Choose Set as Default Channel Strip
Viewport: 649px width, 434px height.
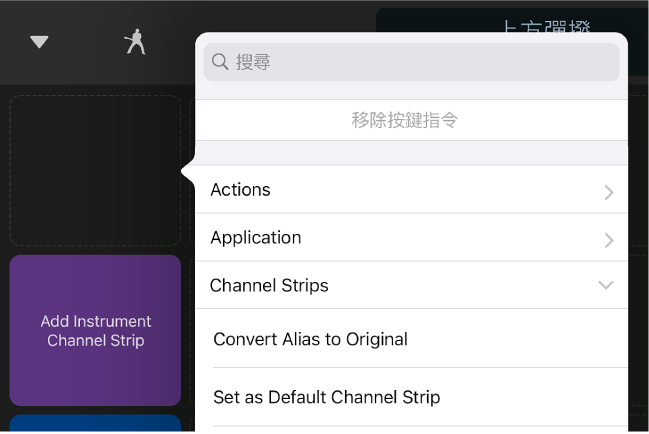pos(411,397)
